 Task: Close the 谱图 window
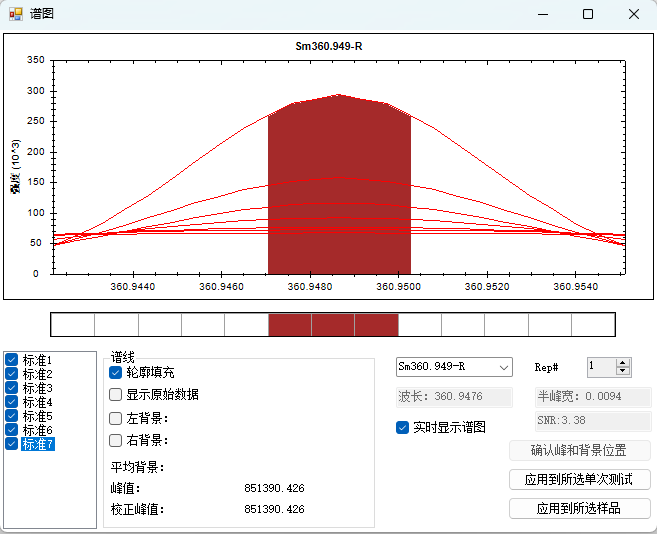[x=634, y=14]
